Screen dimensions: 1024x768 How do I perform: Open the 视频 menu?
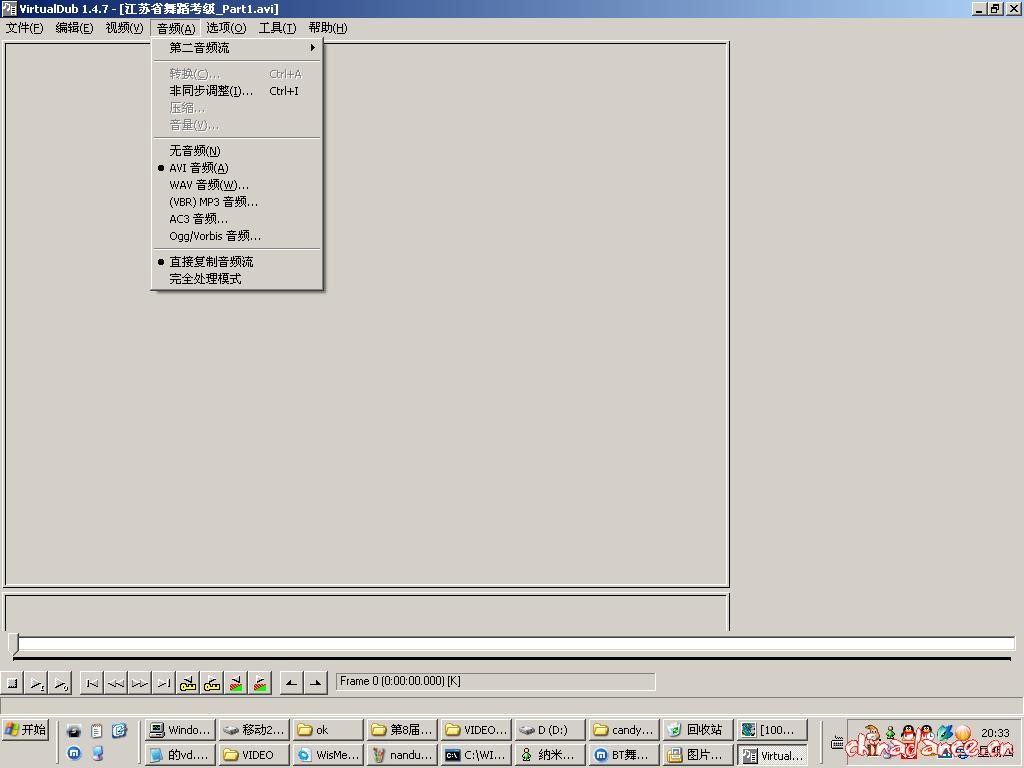pyautogui.click(x=124, y=28)
